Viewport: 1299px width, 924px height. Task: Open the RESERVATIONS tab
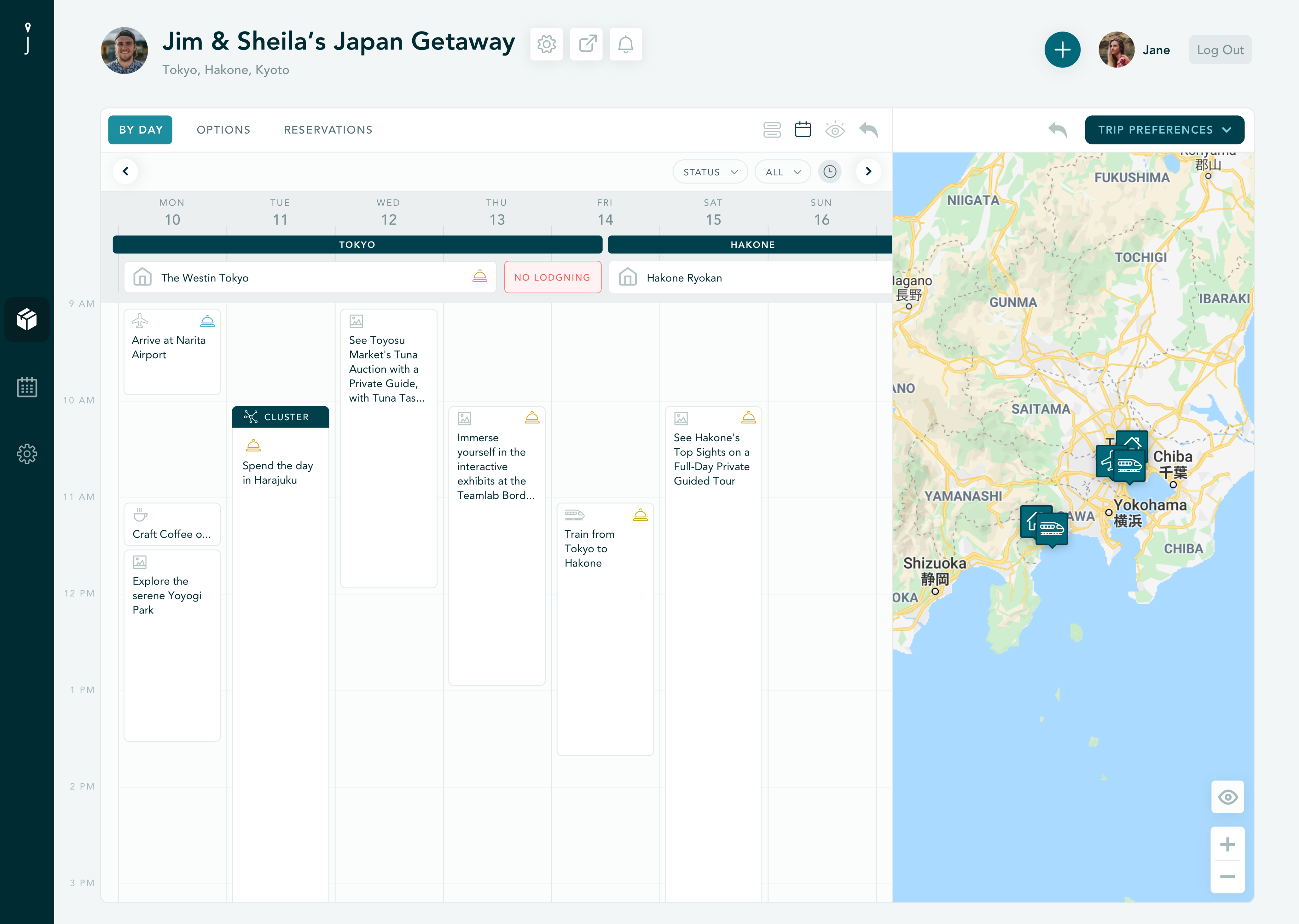click(328, 130)
